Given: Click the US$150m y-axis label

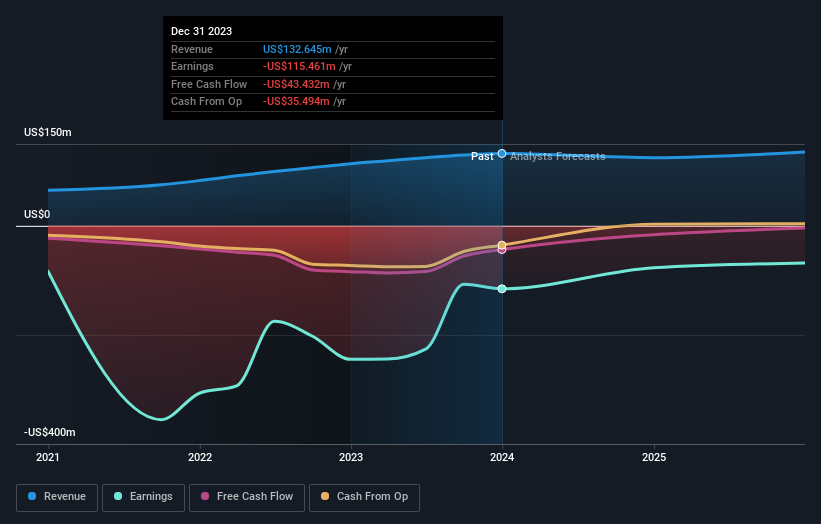Looking at the screenshot, I should coord(48,132).
